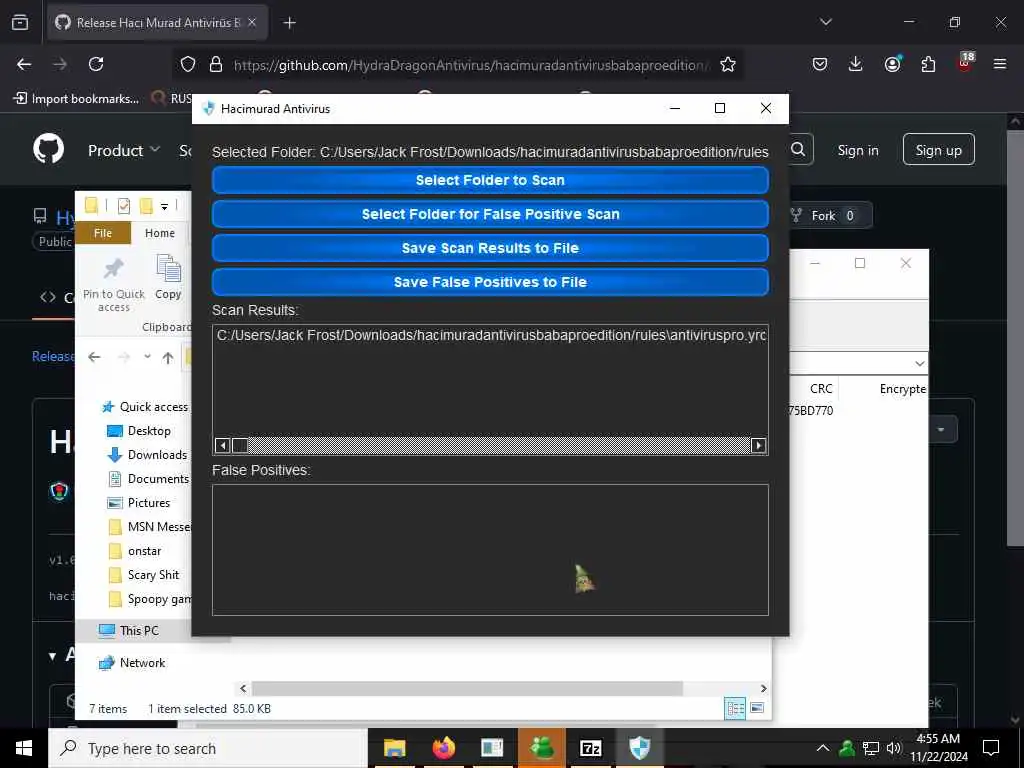
Task: Reload the GitHub page
Action: tap(96, 64)
